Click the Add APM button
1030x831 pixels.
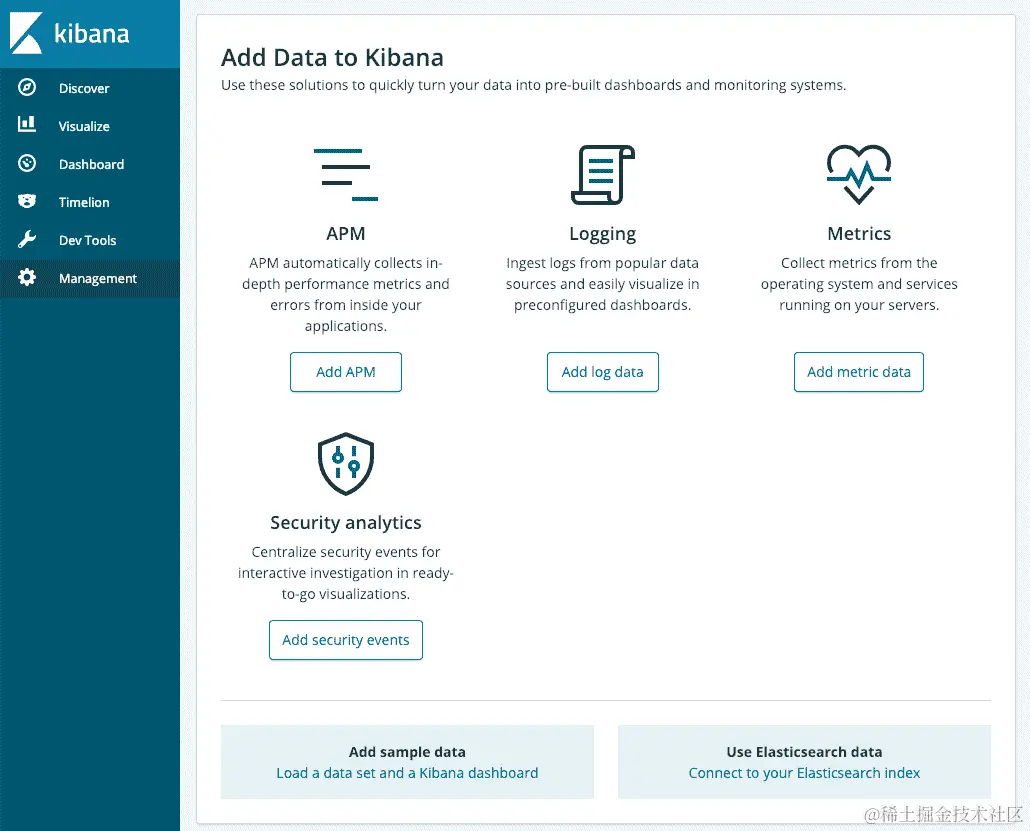coord(346,372)
